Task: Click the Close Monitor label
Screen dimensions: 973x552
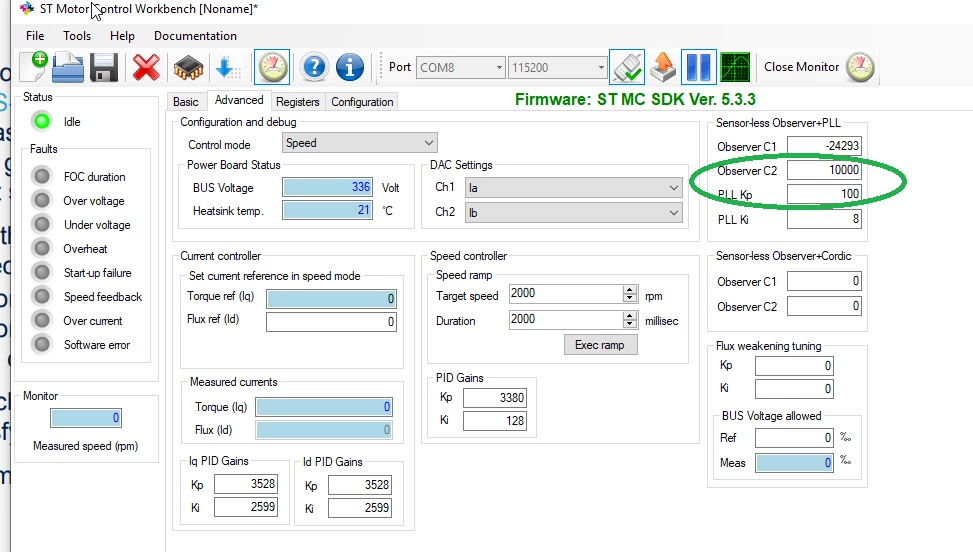Action: (801, 66)
